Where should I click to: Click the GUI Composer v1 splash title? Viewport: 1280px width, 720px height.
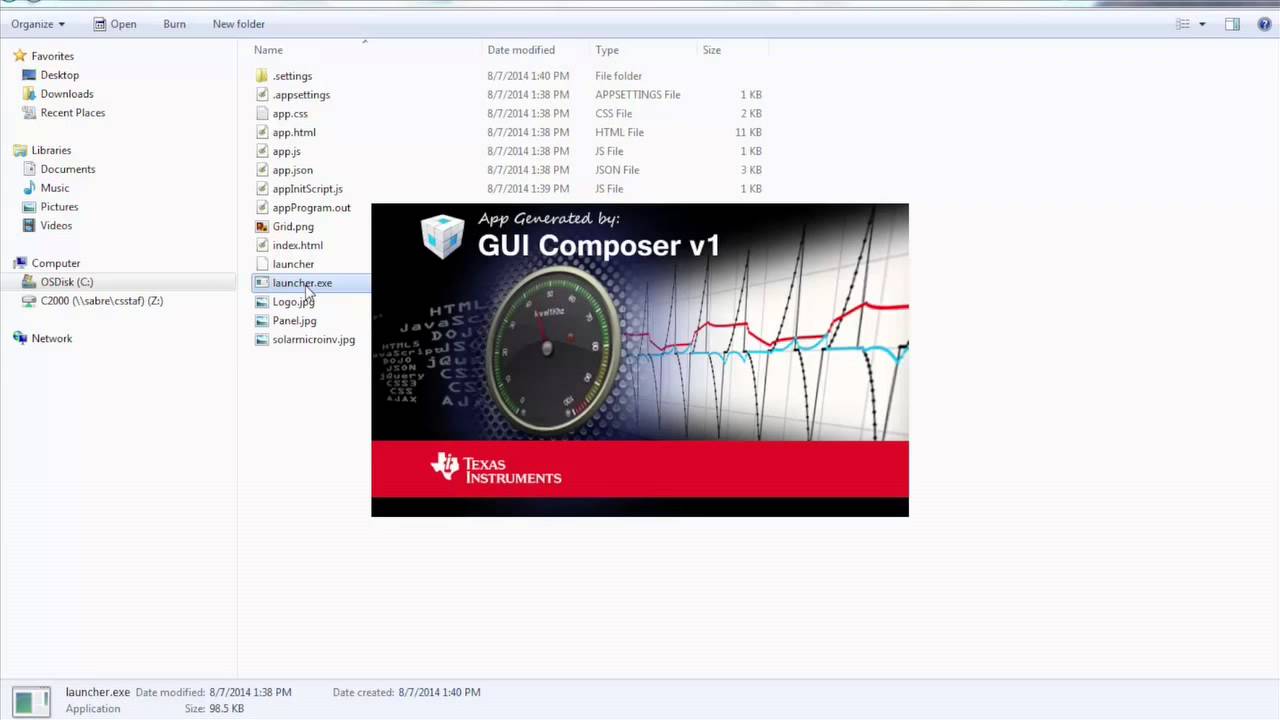[x=599, y=245]
